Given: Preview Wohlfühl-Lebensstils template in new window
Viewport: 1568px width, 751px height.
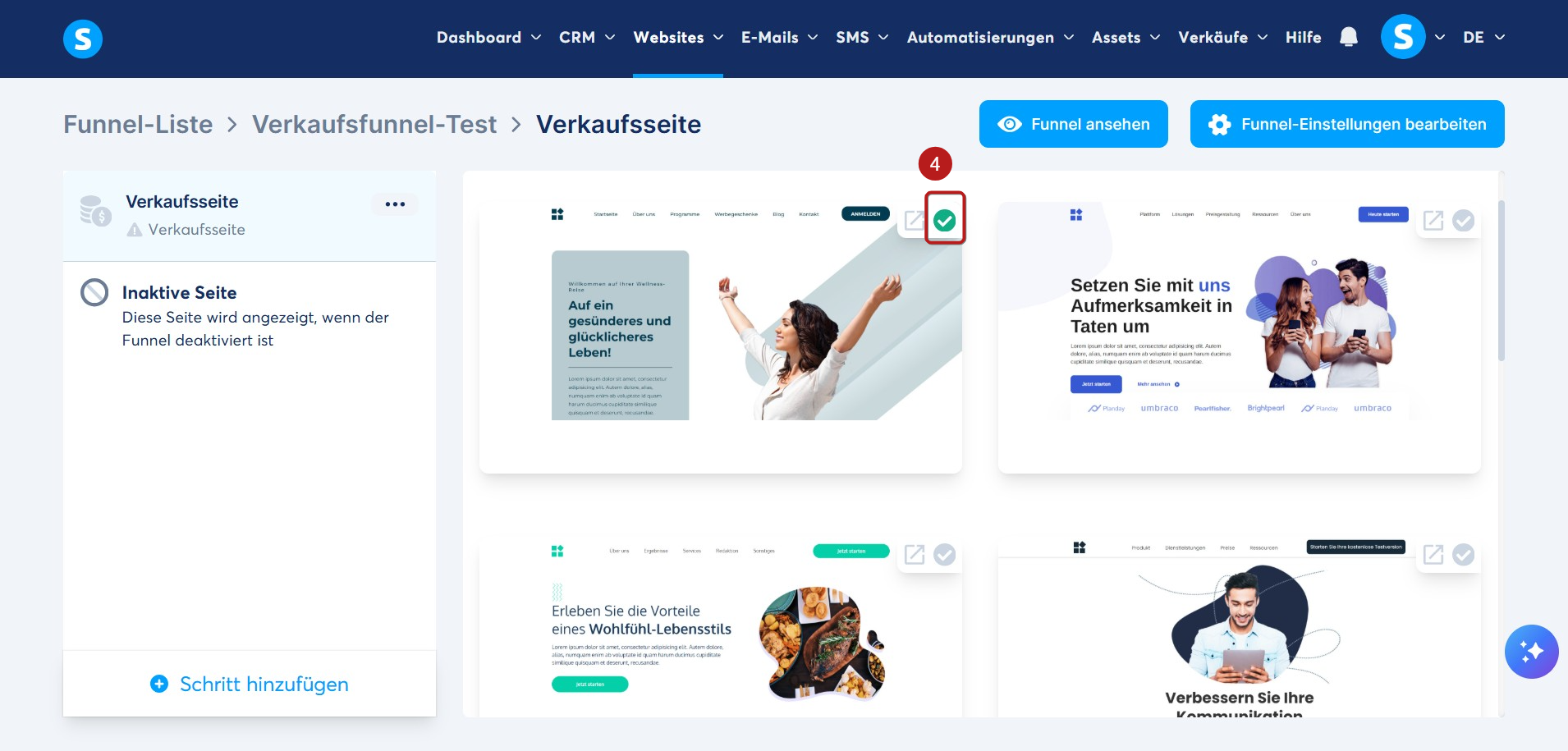Looking at the screenshot, I should 915,555.
